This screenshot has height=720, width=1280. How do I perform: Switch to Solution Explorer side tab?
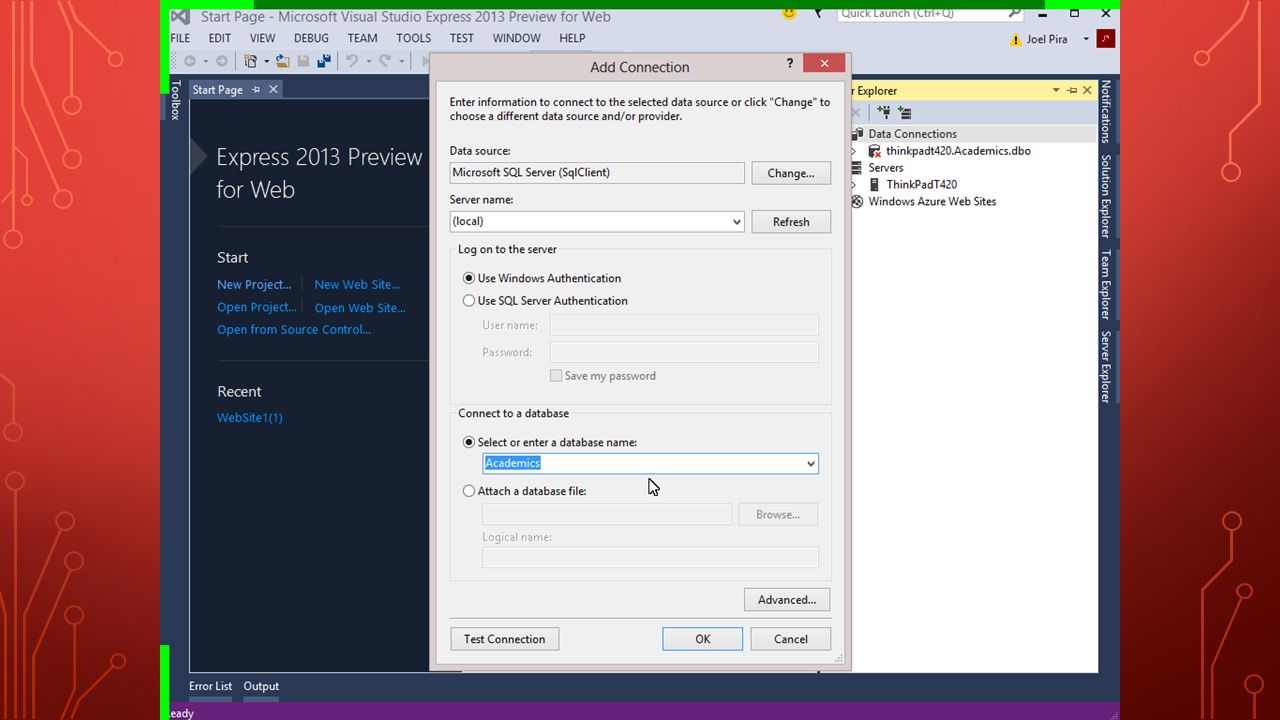(x=1106, y=196)
